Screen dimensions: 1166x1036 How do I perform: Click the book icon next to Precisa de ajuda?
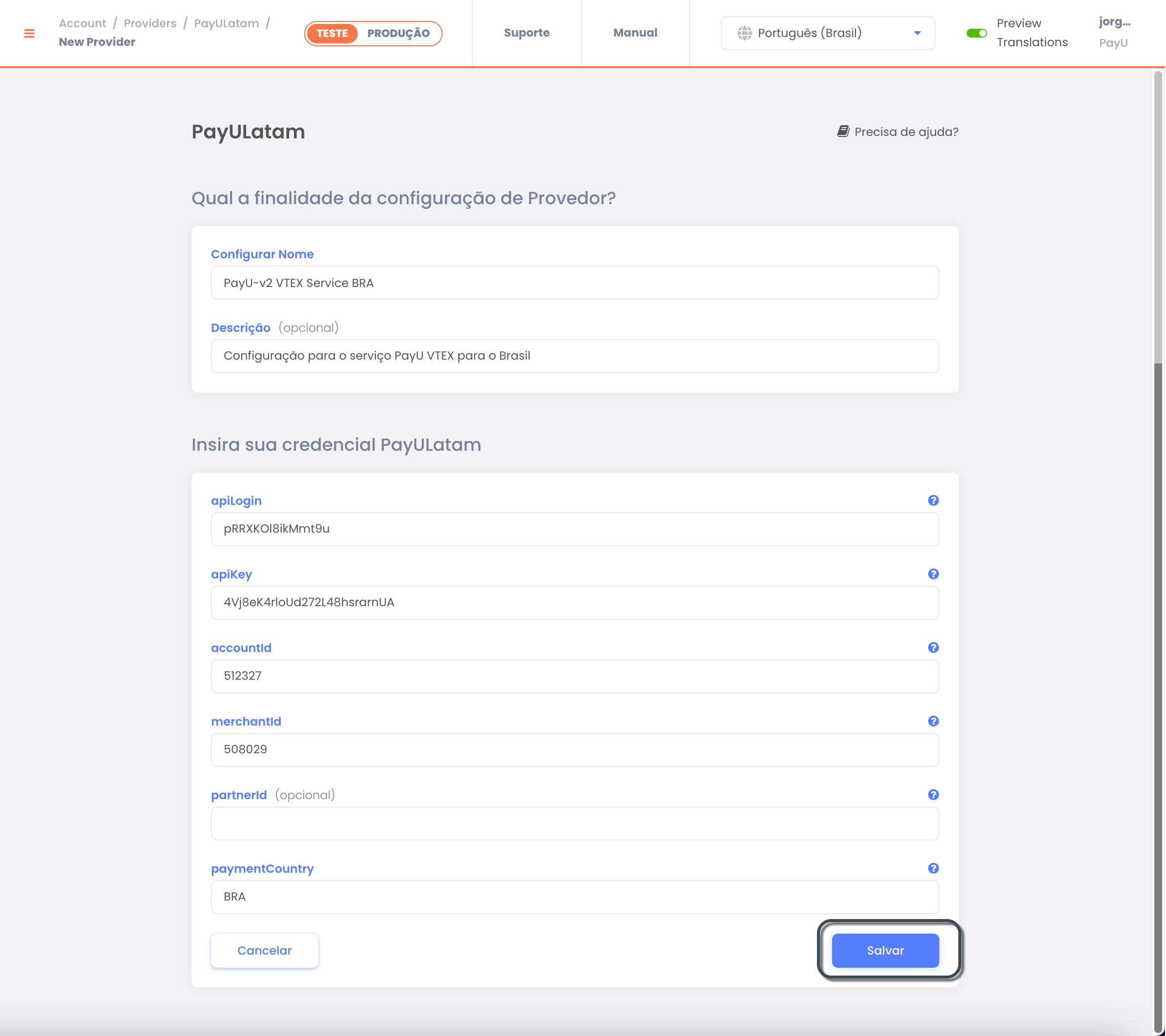pyautogui.click(x=842, y=131)
